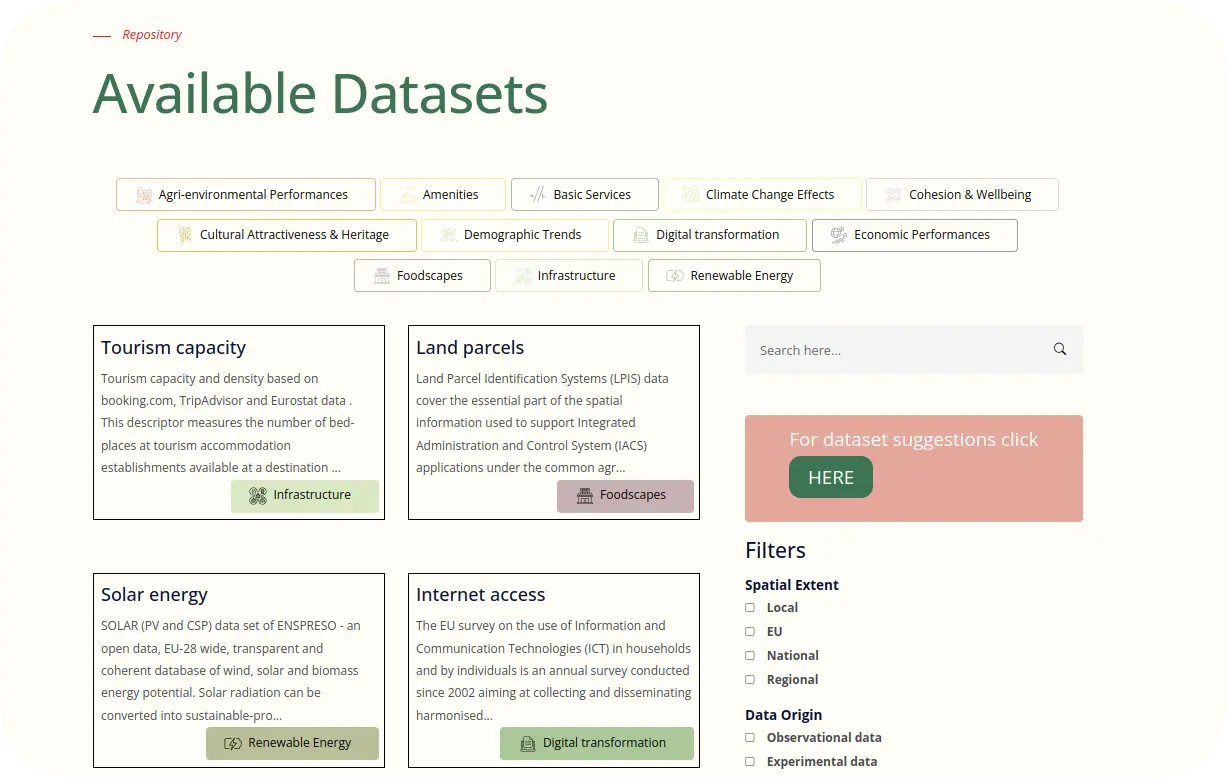The width and height of the screenshot is (1227, 778).
Task: Click the search magnifier icon
Action: click(x=1059, y=349)
